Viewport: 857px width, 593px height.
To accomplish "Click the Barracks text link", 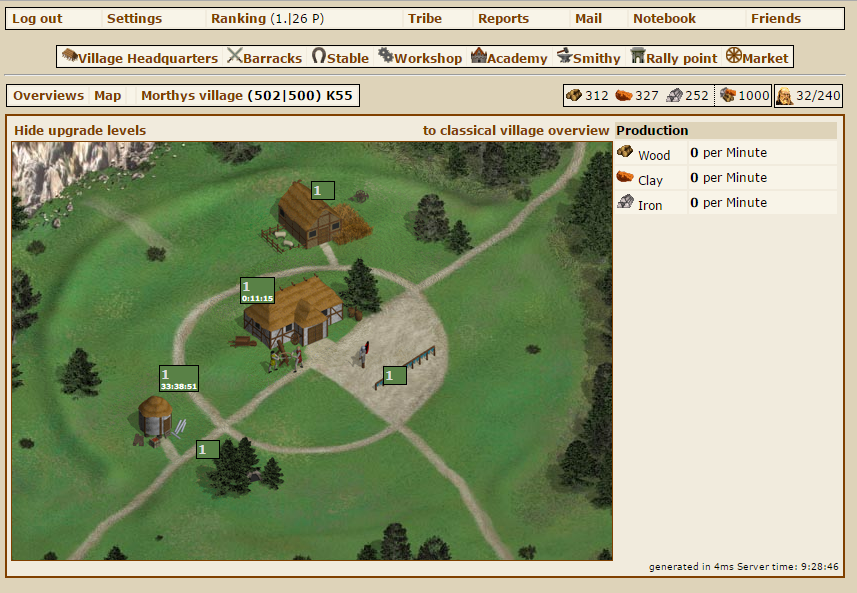I will (x=272, y=58).
